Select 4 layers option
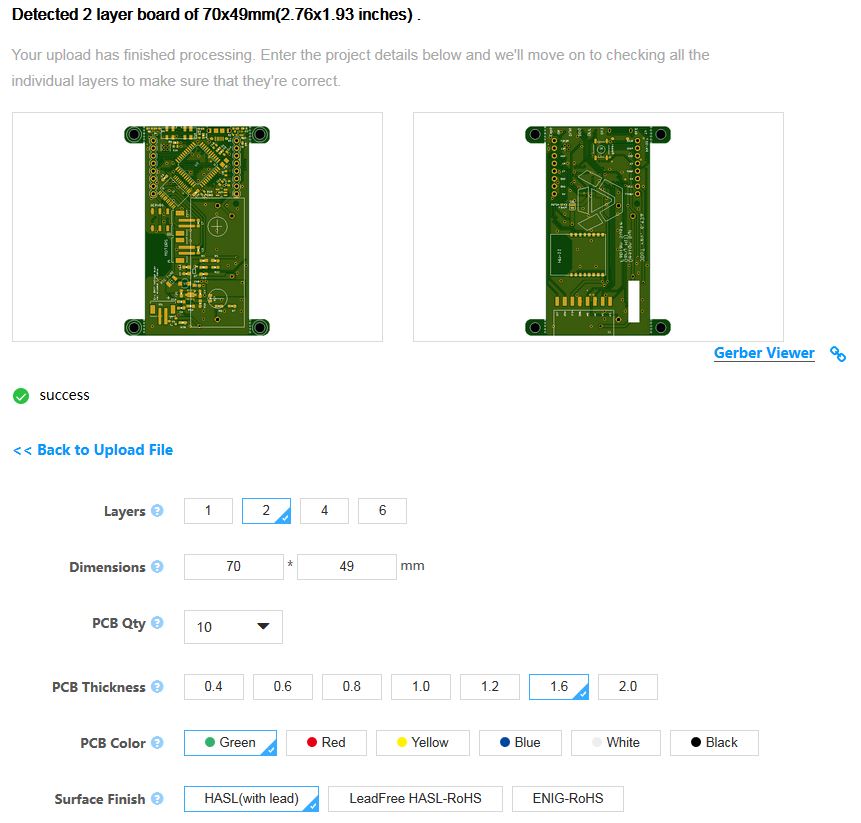This screenshot has height=823, width=861. (x=325, y=511)
